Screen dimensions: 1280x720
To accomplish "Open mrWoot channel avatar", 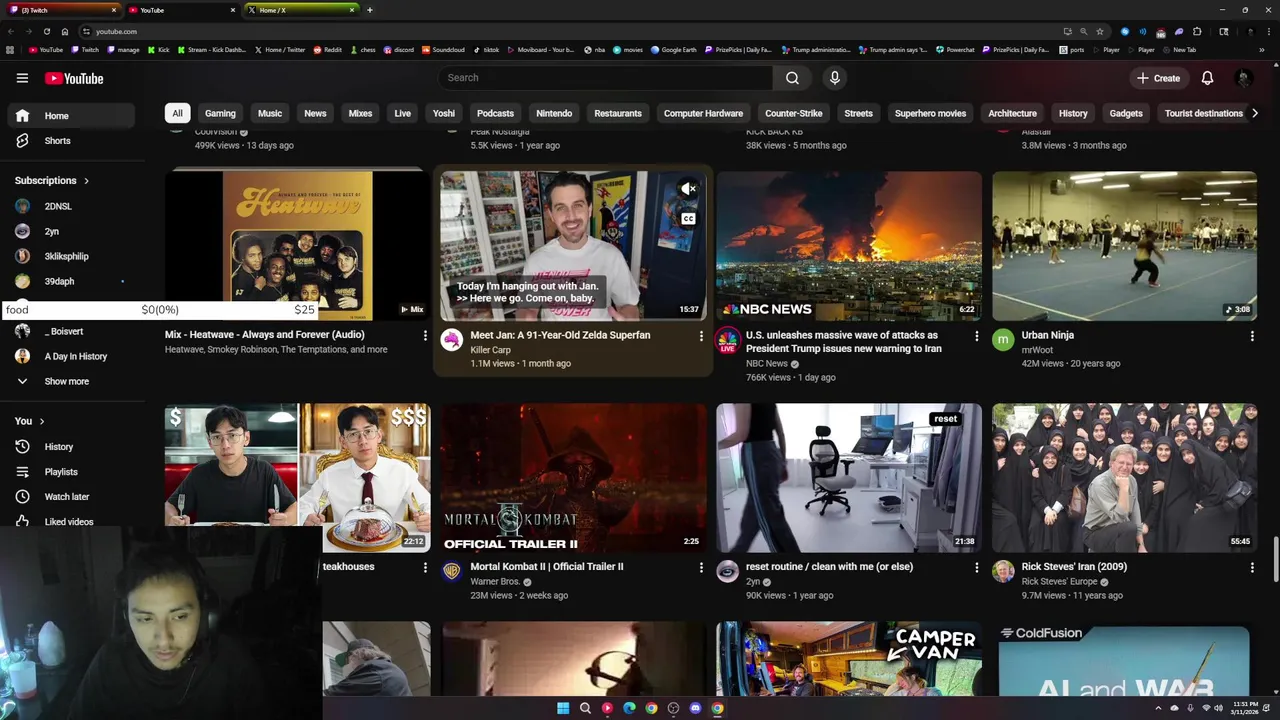I will 1003,340.
